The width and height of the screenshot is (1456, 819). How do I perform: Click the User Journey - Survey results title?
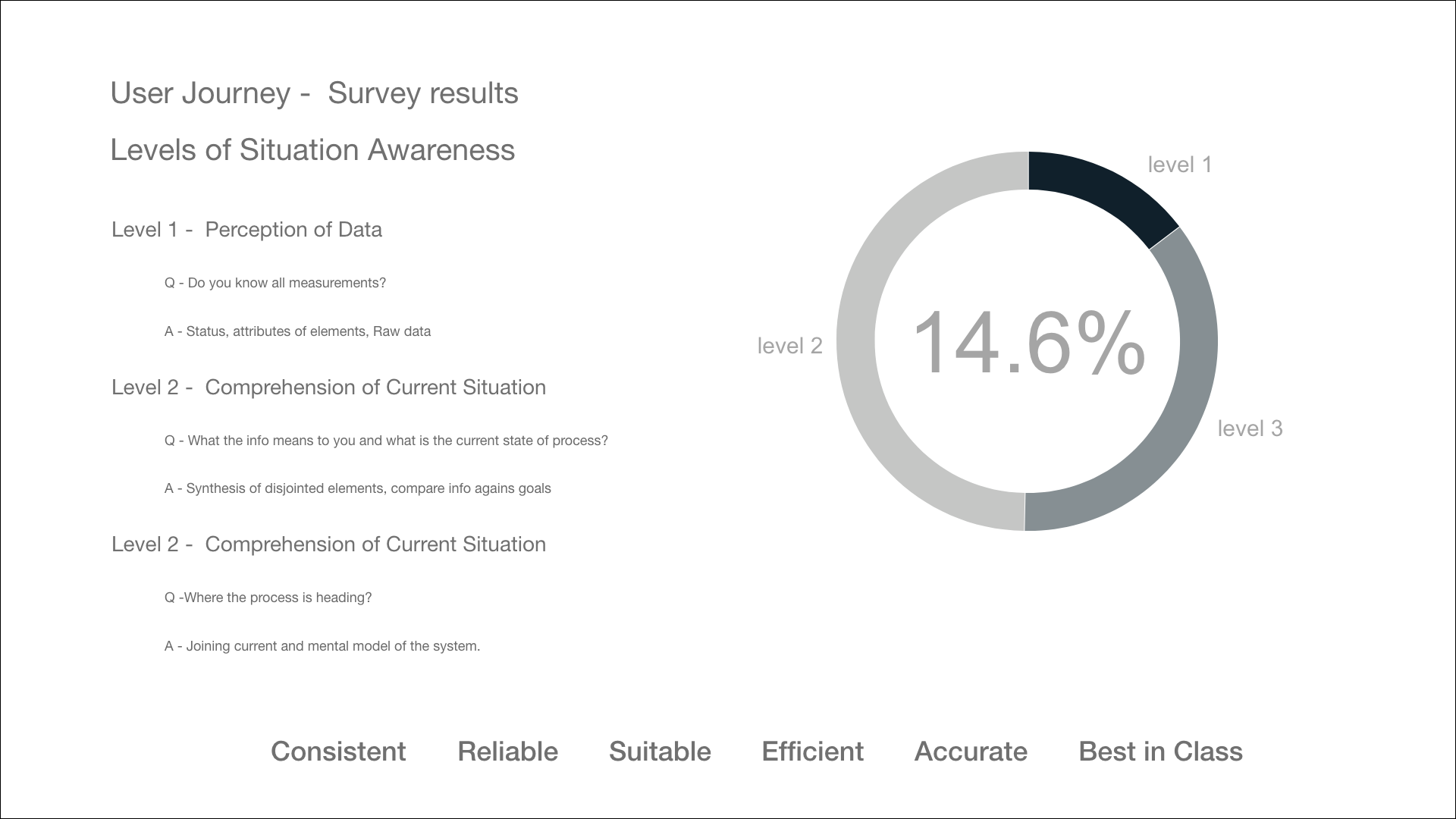tap(314, 93)
